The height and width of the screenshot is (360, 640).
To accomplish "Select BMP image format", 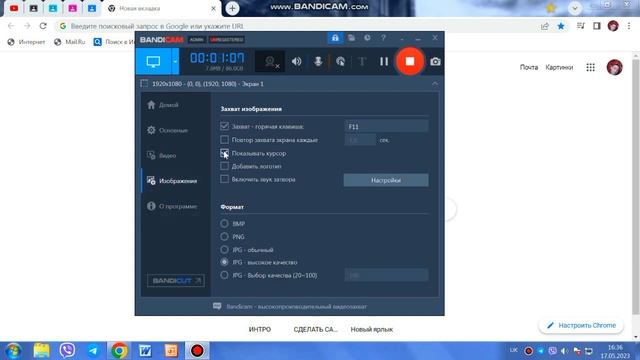I will tap(224, 224).
